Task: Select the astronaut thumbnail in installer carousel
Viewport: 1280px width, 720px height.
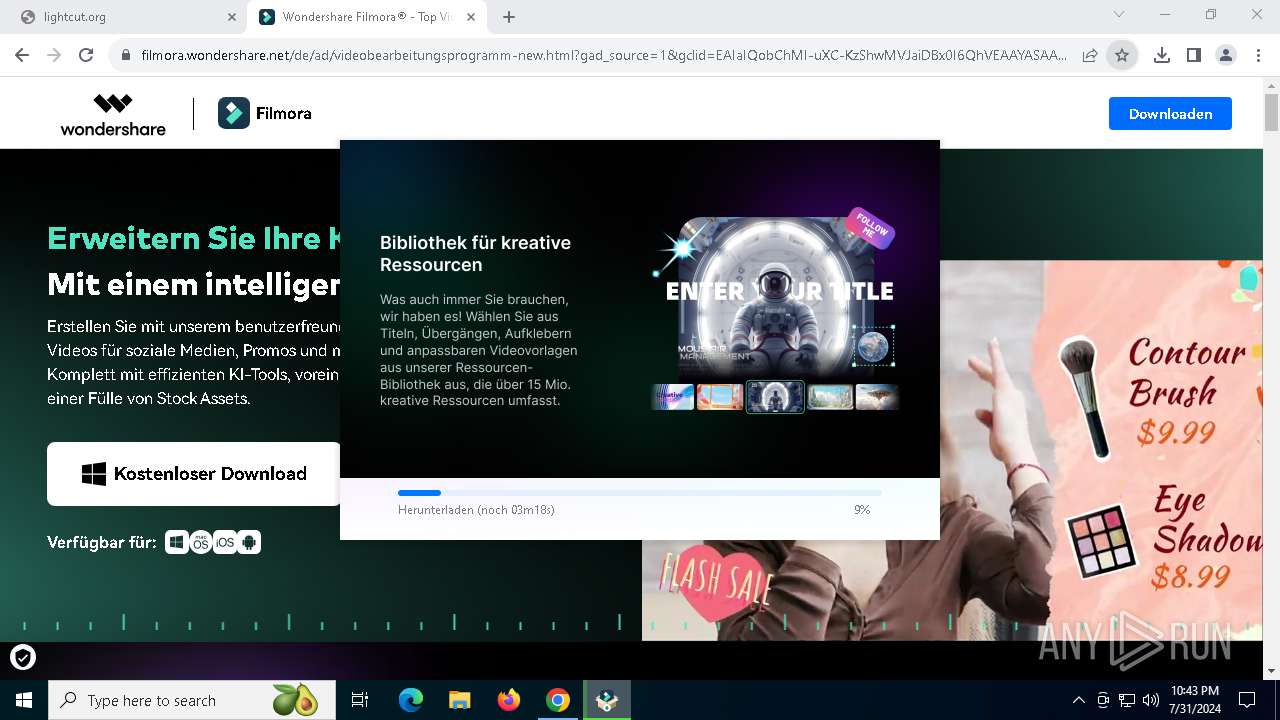Action: tap(775, 397)
